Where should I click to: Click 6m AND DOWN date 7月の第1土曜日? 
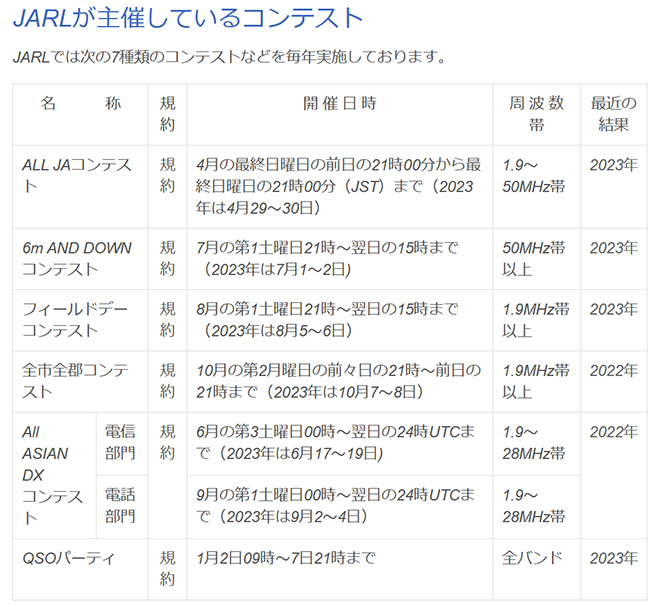(327, 258)
